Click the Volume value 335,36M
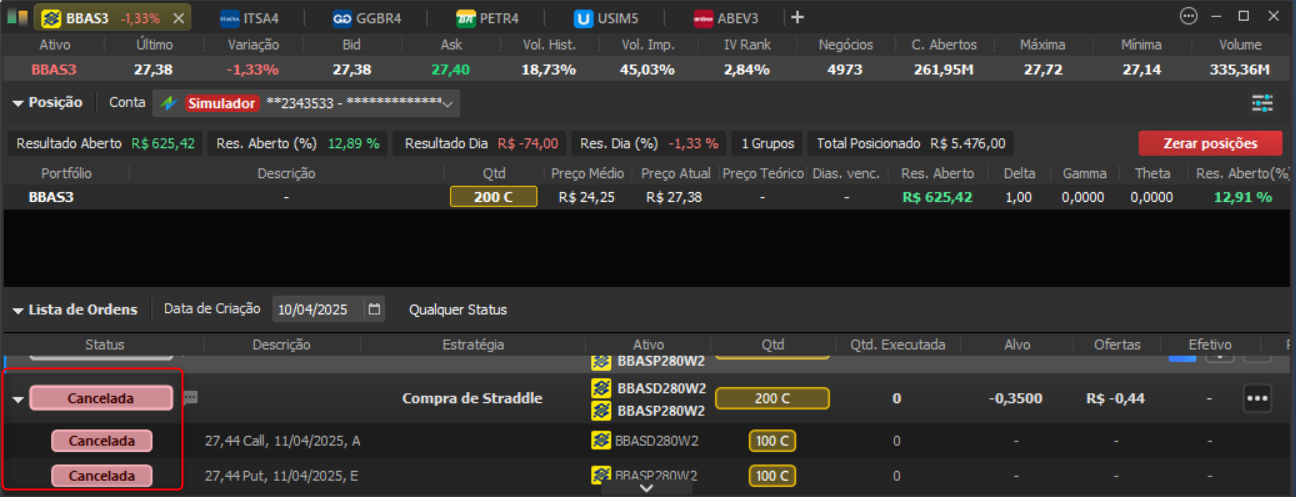This screenshot has height=497, width=1296. [x=1240, y=69]
